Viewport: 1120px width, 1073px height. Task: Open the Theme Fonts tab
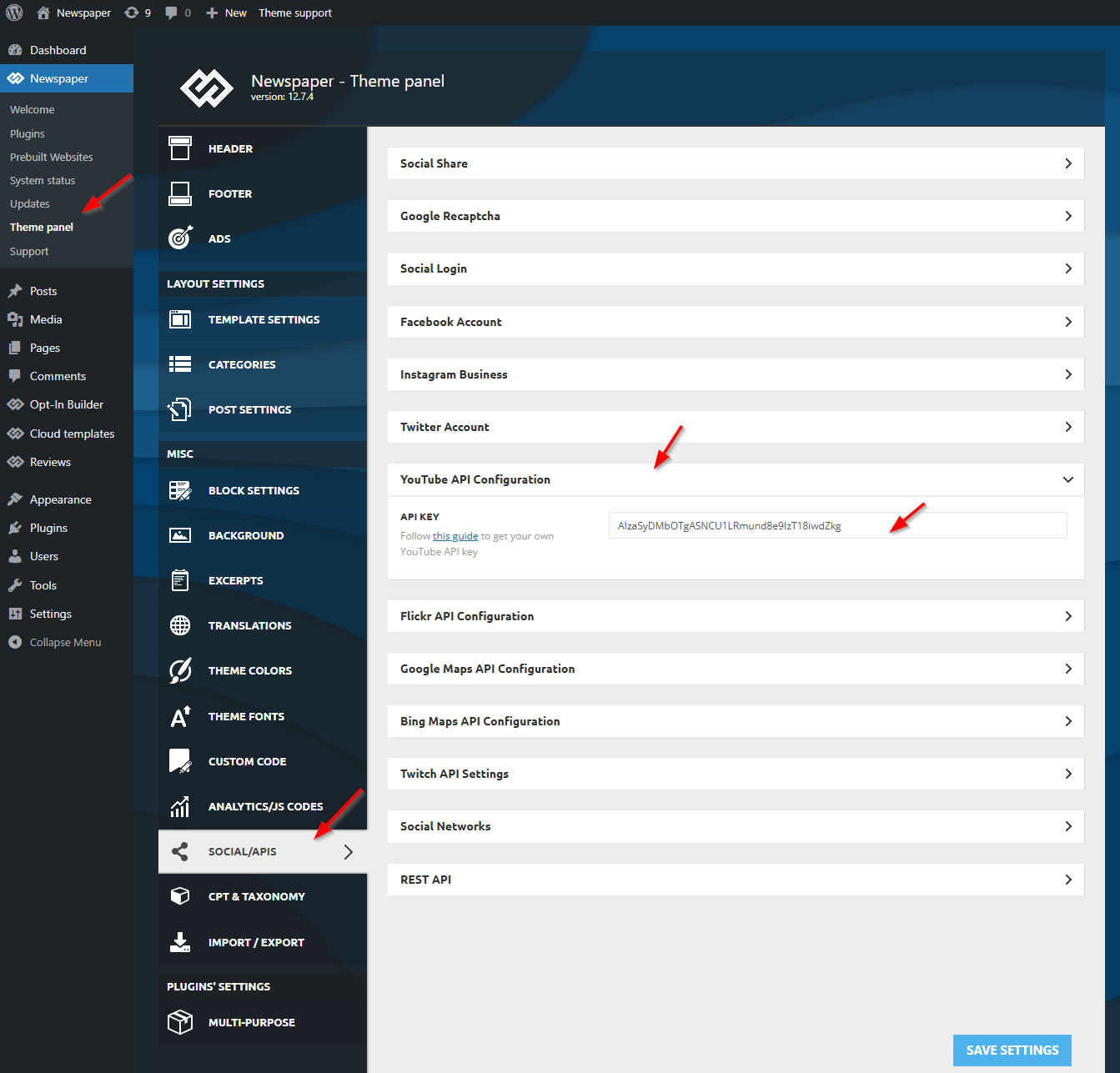[246, 716]
